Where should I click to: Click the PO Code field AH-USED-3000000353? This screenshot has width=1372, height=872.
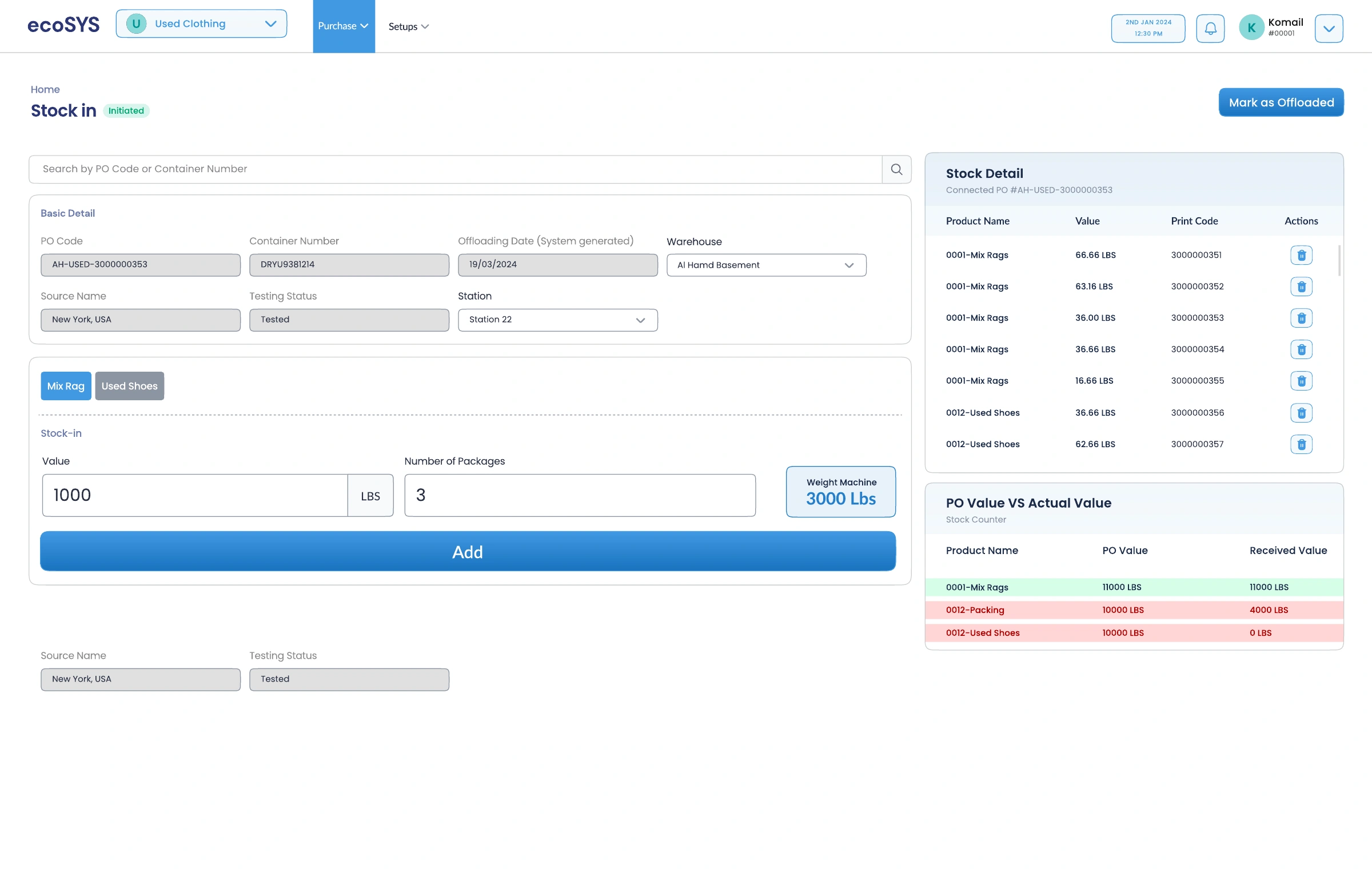[x=141, y=265]
